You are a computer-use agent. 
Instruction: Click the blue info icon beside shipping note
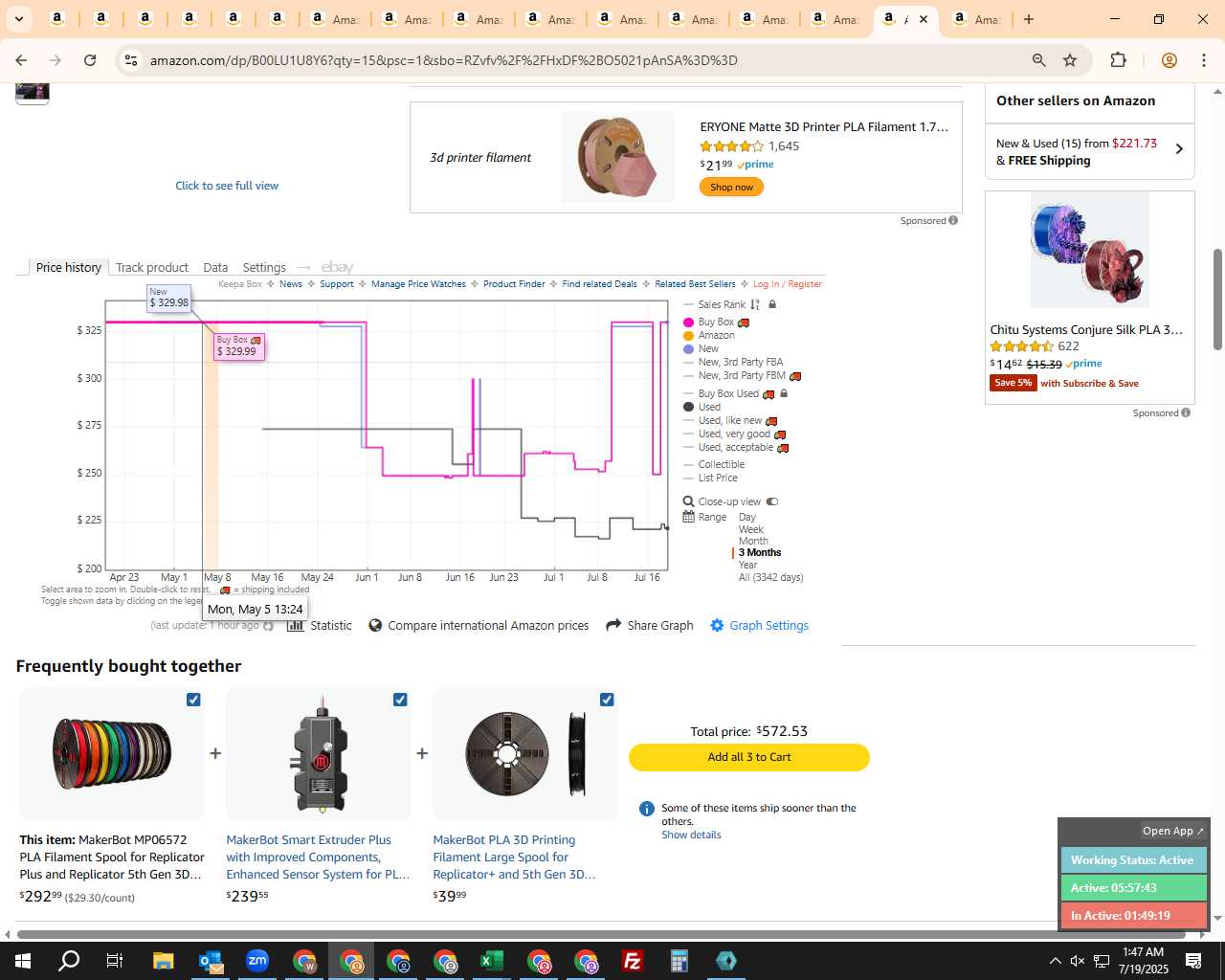pos(646,809)
